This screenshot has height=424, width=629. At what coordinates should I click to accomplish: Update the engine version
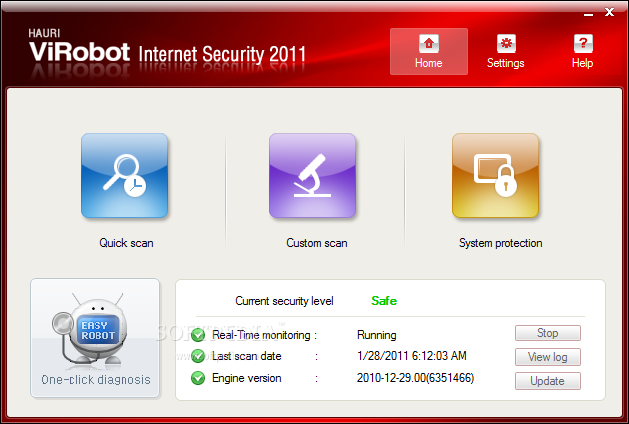[548, 381]
